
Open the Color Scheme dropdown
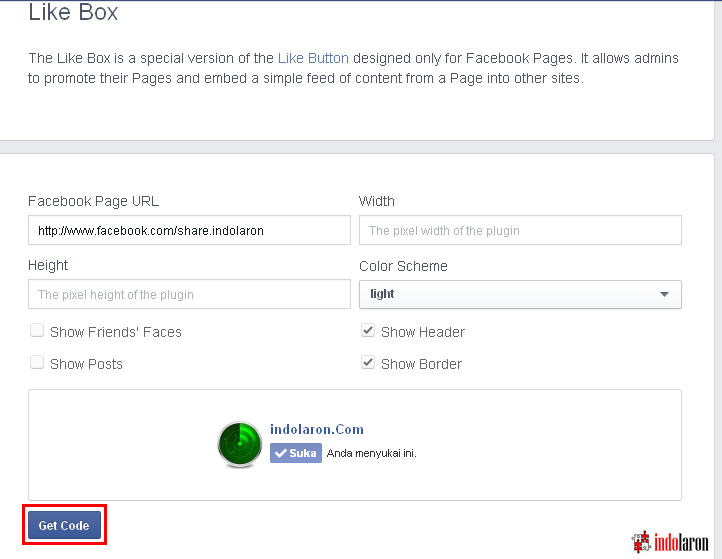(520, 294)
